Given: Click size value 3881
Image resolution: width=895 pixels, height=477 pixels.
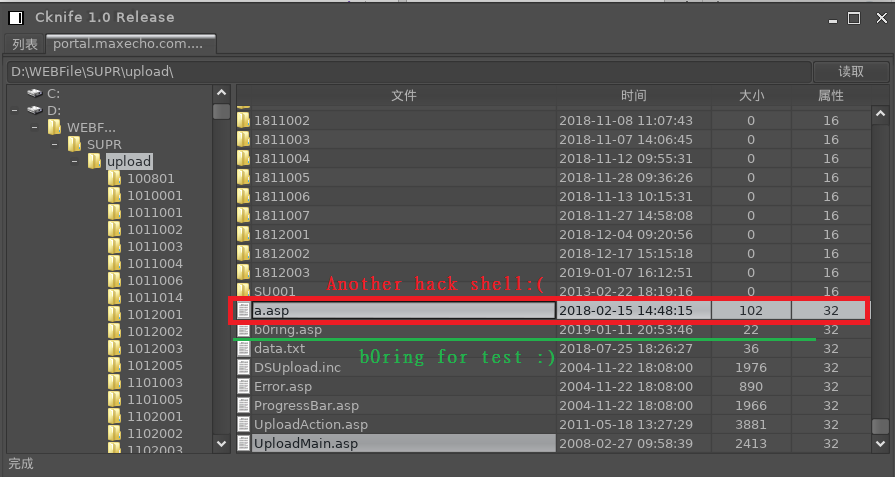Looking at the screenshot, I should pos(751,425).
